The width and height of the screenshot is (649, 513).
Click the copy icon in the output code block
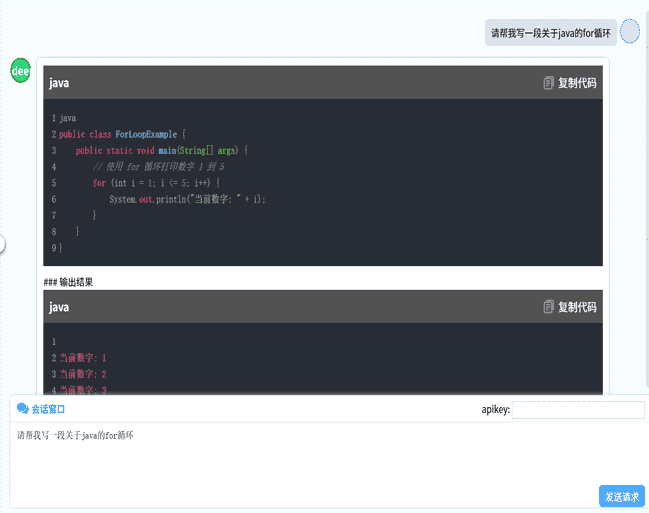click(548, 307)
